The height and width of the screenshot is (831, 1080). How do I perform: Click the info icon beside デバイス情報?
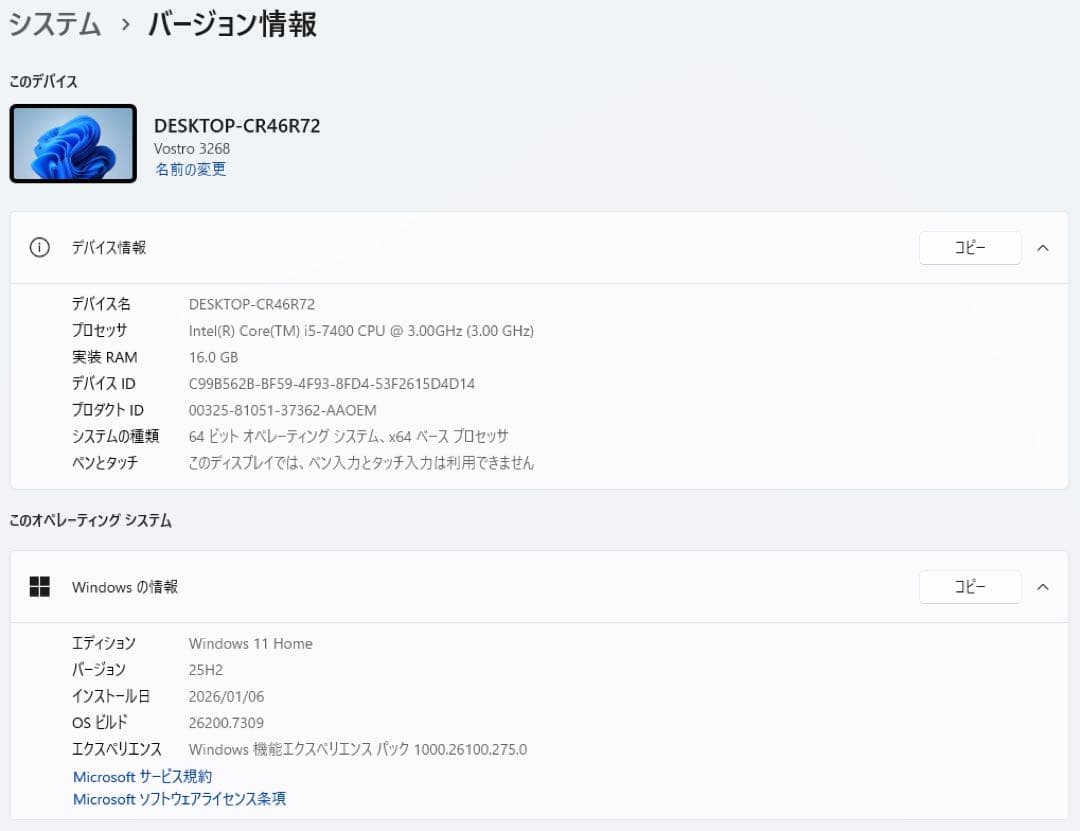[x=39, y=247]
